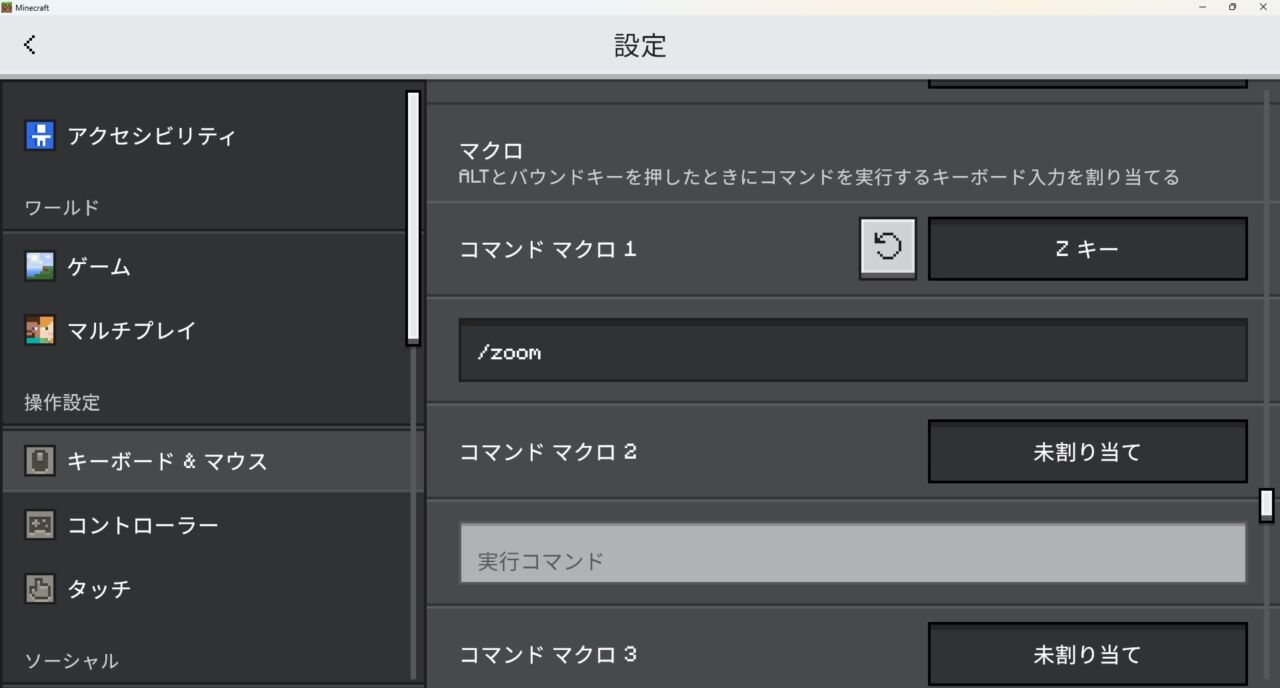The image size is (1280, 688).
Task: Assign a key to コマンド マクロ 3
Action: pos(1087,655)
